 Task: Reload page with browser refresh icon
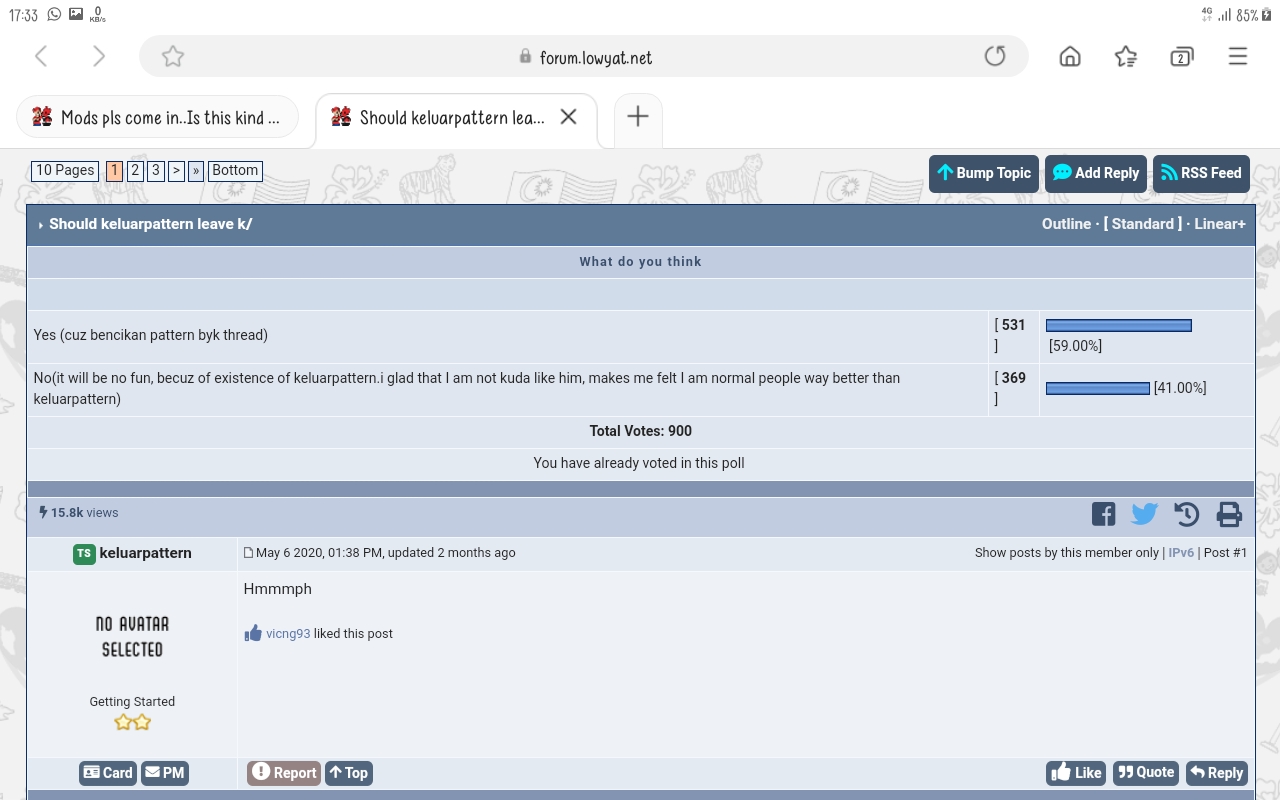994,57
